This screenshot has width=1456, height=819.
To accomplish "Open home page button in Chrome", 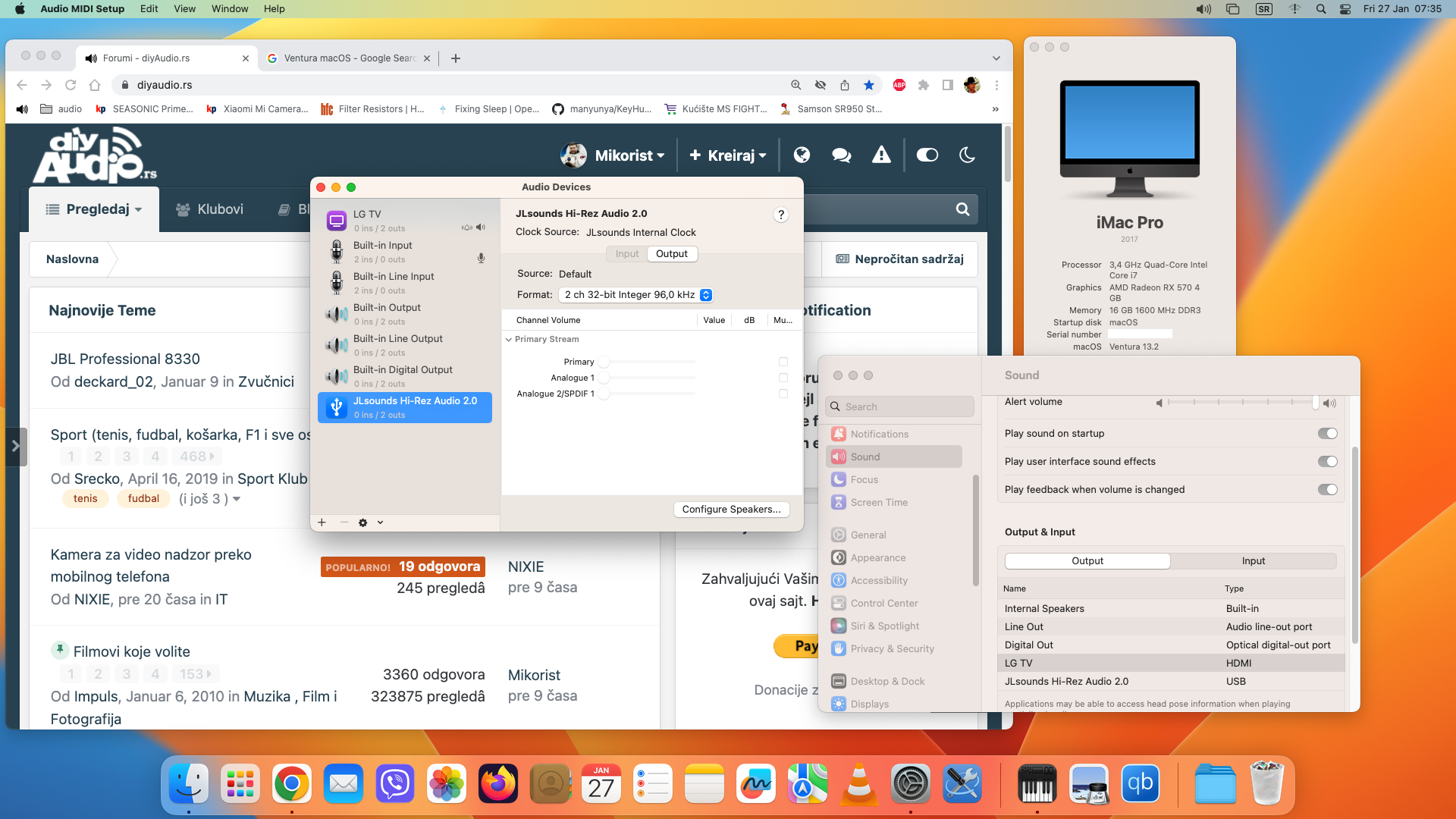I will coord(94,85).
